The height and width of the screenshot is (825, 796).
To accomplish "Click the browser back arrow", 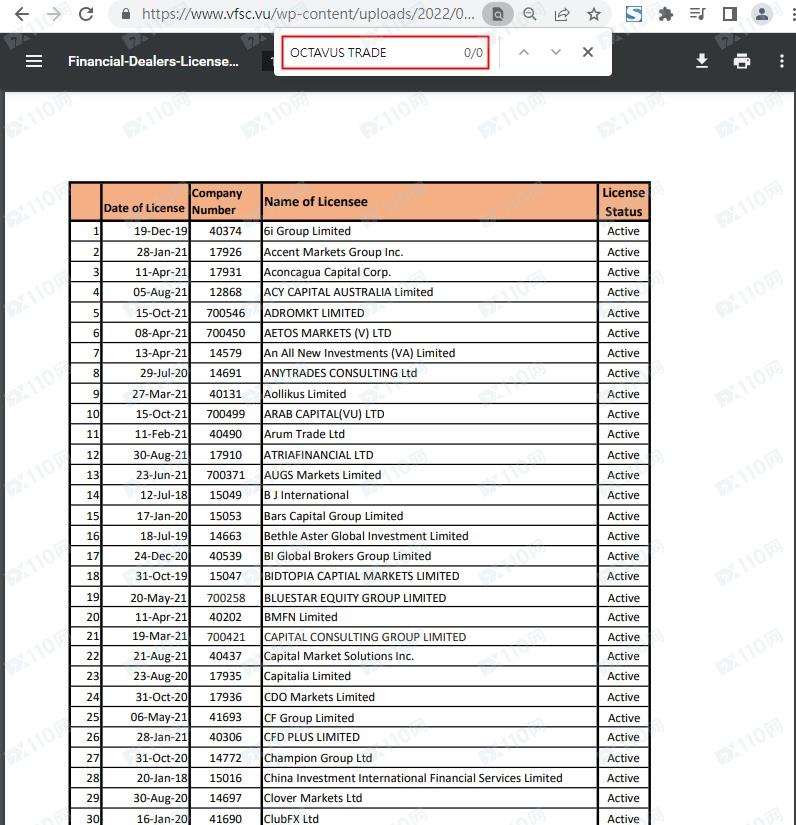I will 21,15.
